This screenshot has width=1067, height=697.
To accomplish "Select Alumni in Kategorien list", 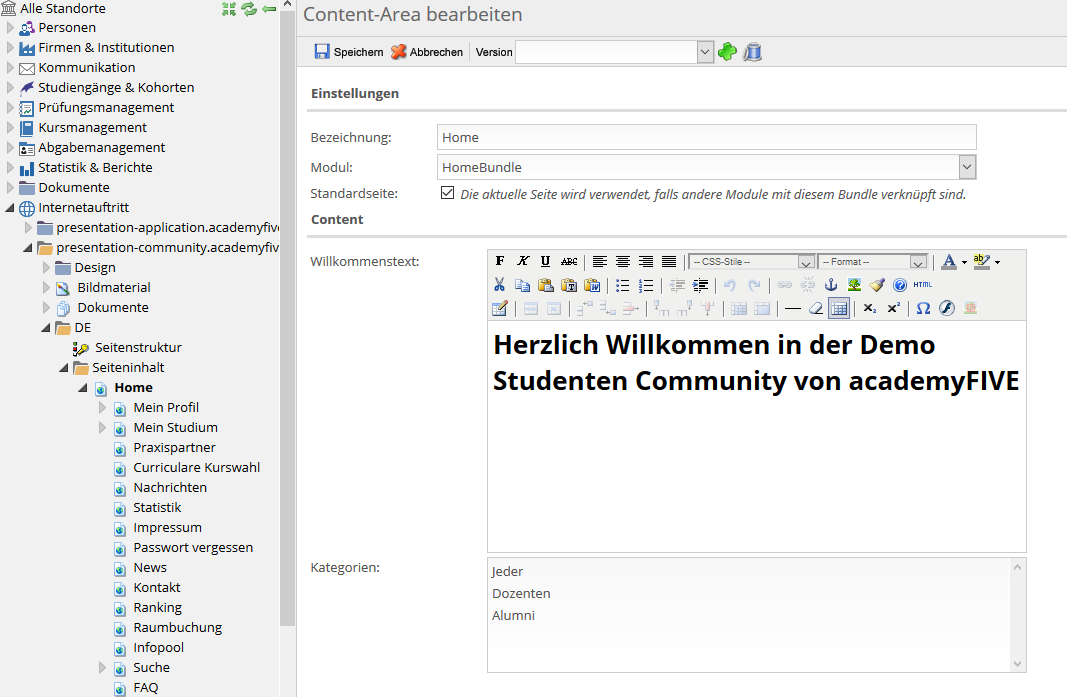I will (513, 615).
